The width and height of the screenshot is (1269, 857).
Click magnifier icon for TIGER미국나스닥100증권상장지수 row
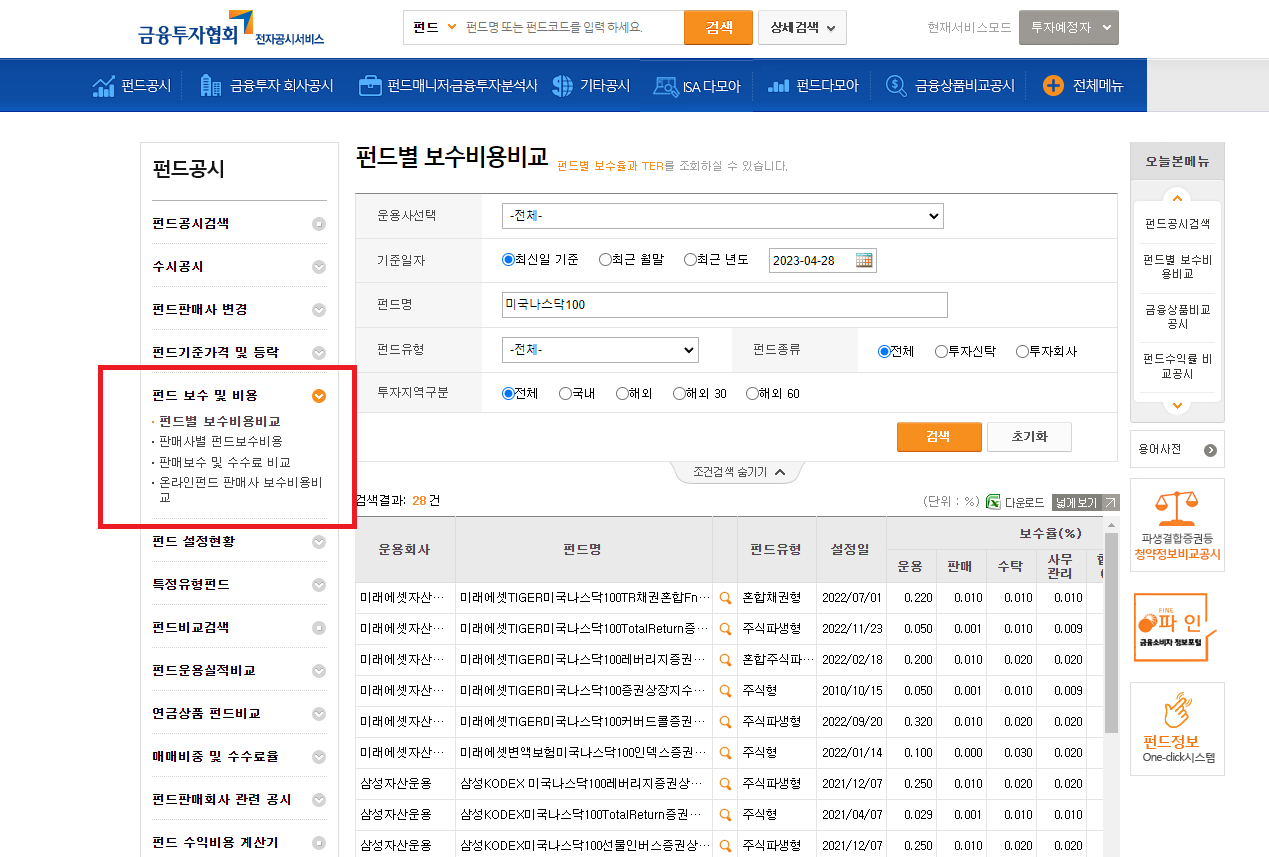pos(725,691)
